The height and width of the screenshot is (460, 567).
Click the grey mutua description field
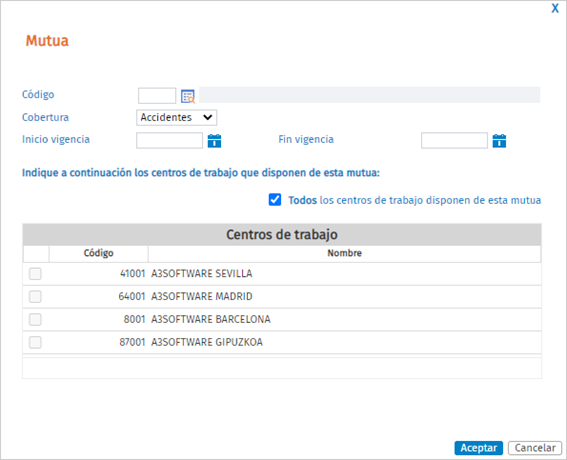(370, 95)
